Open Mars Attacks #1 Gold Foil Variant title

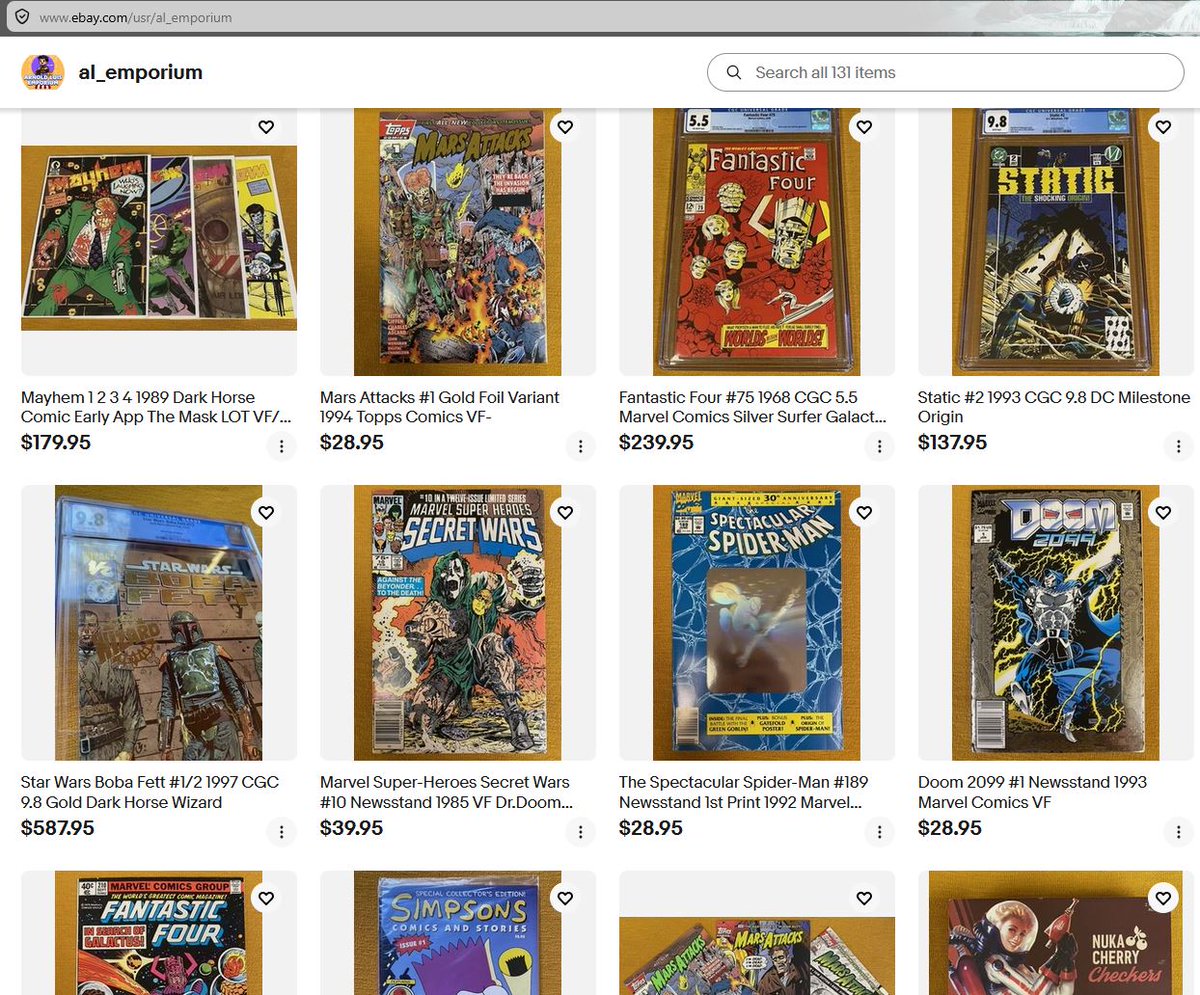tap(440, 407)
